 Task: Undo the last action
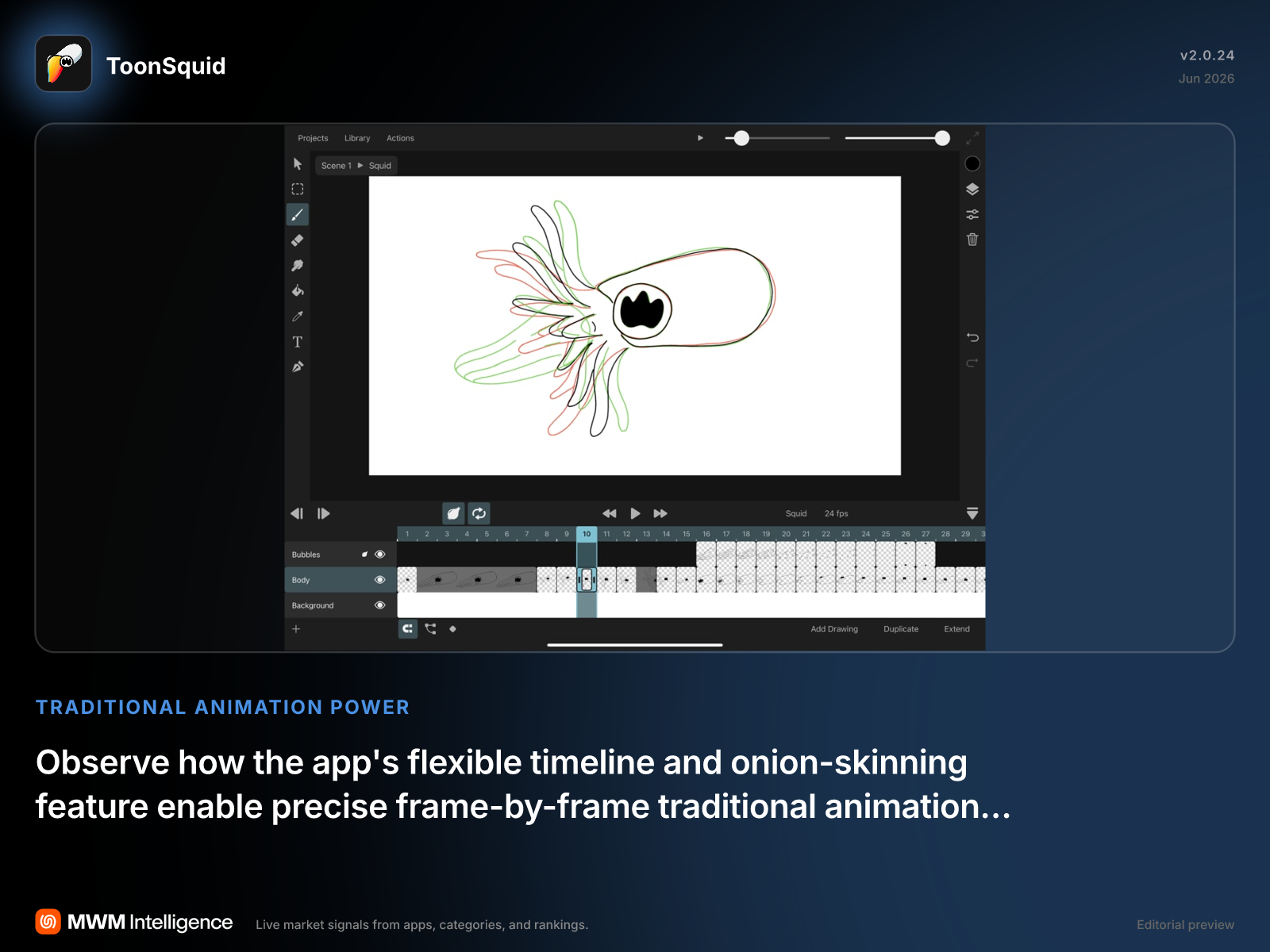tap(972, 338)
